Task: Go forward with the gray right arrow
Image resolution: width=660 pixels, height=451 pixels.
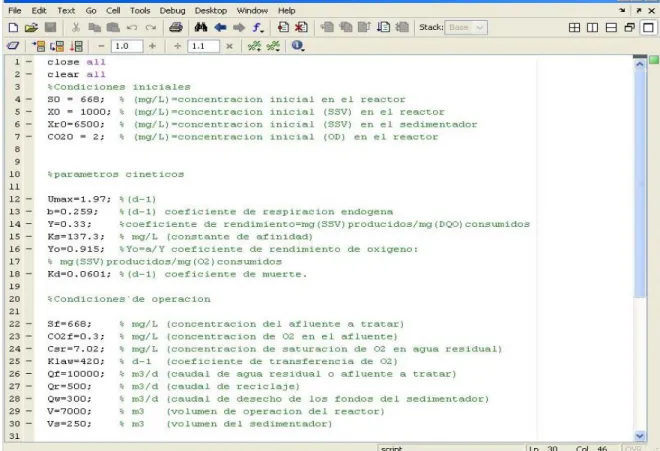Action: 239,28
